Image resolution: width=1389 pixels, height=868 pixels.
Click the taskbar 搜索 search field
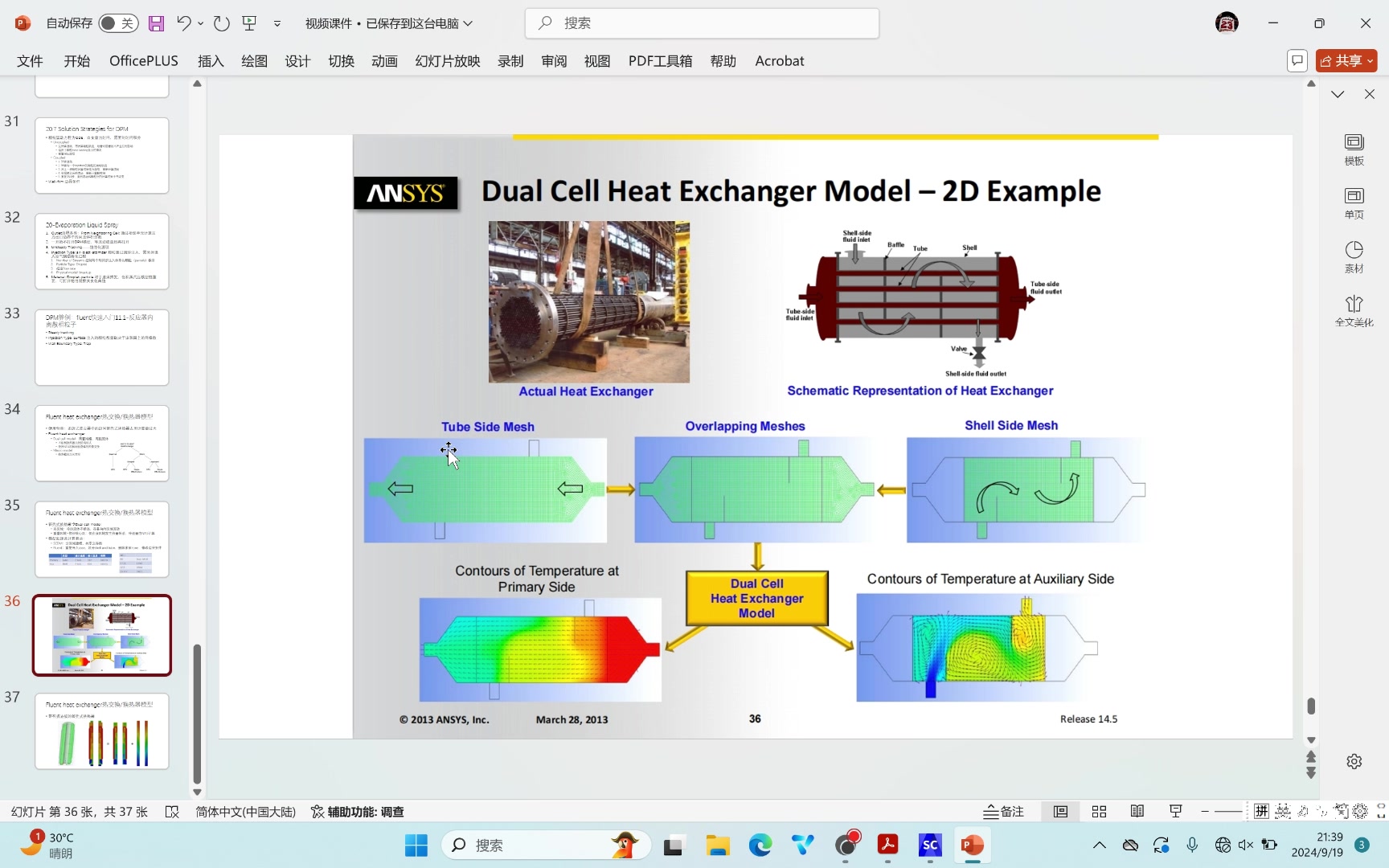tap(545, 845)
